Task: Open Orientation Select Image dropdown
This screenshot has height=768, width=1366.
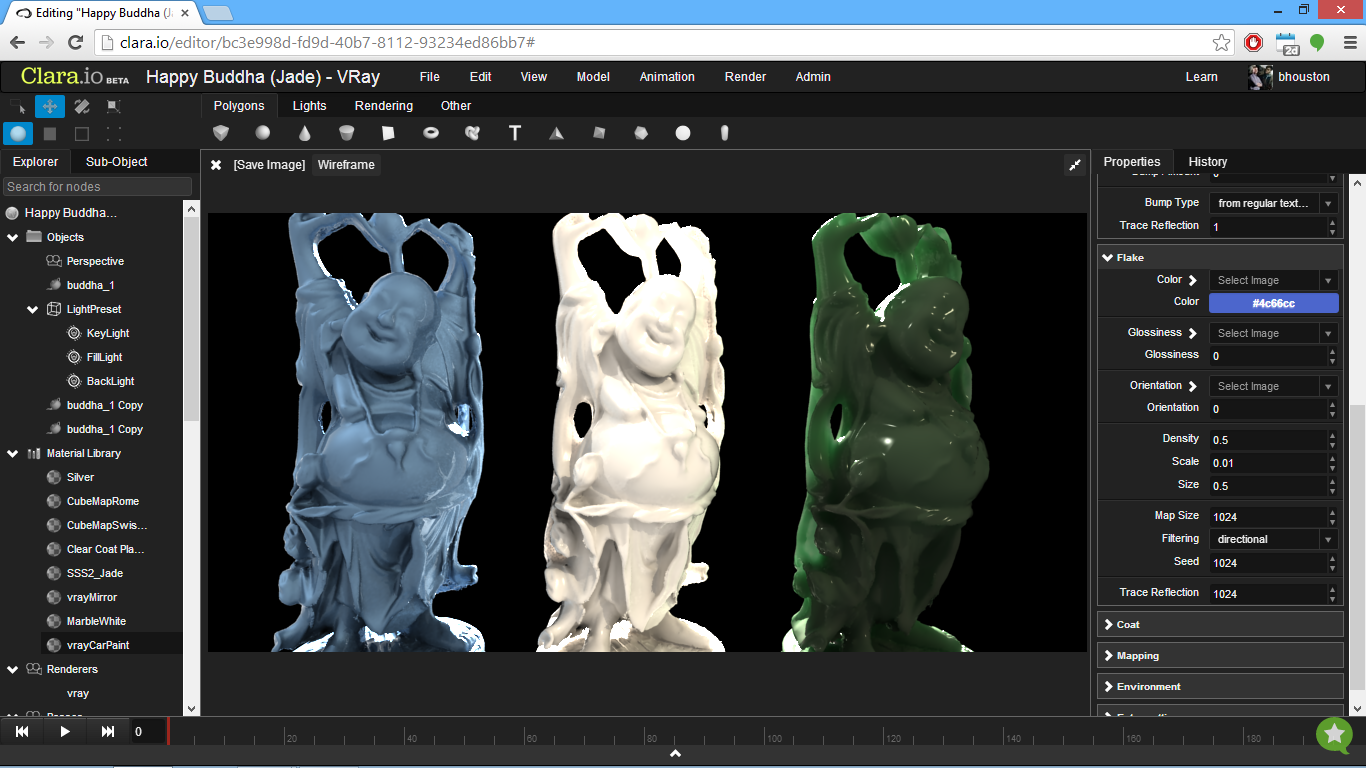Action: pos(1273,386)
